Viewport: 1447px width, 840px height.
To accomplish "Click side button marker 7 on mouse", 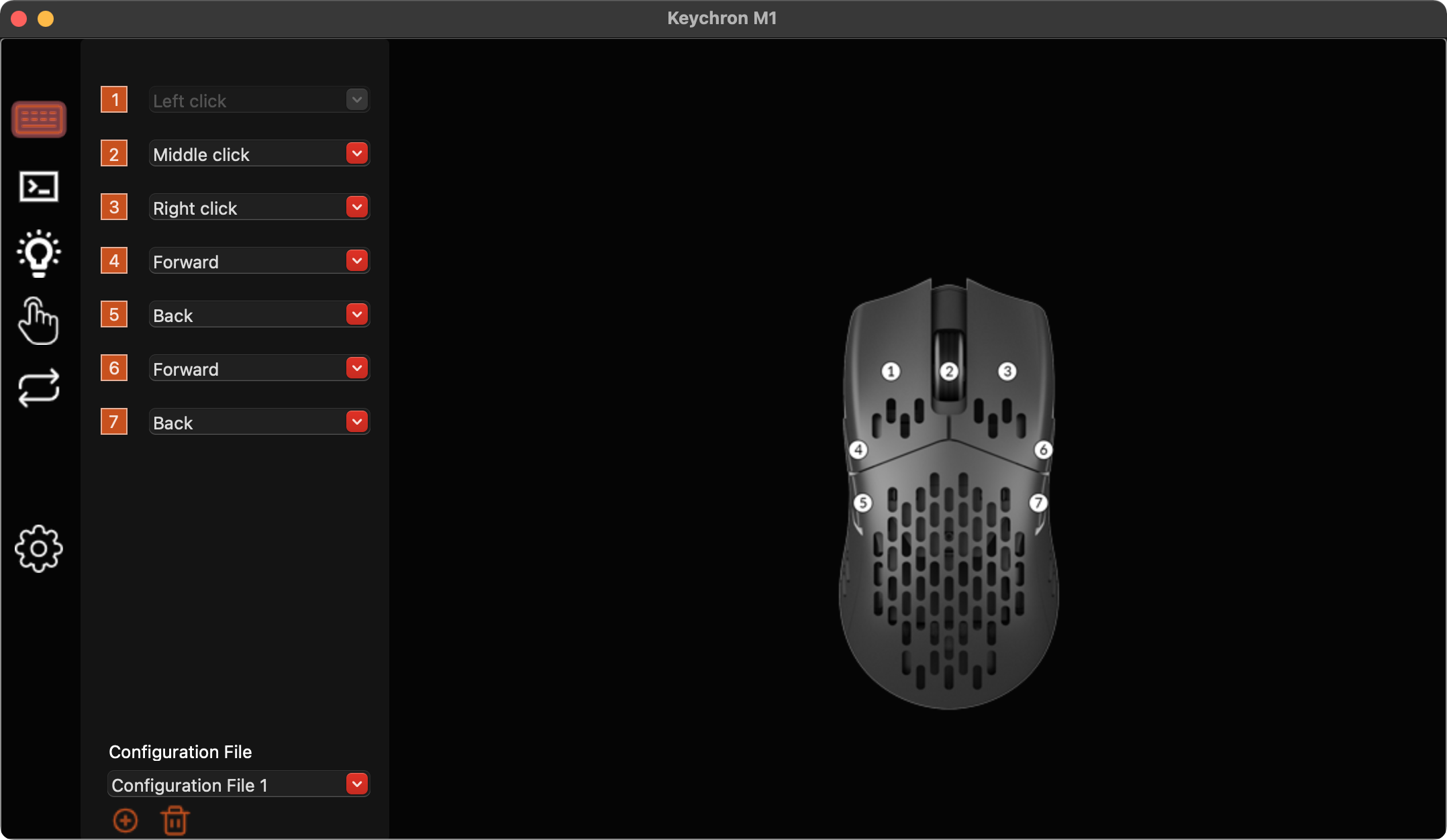I will (1038, 503).
